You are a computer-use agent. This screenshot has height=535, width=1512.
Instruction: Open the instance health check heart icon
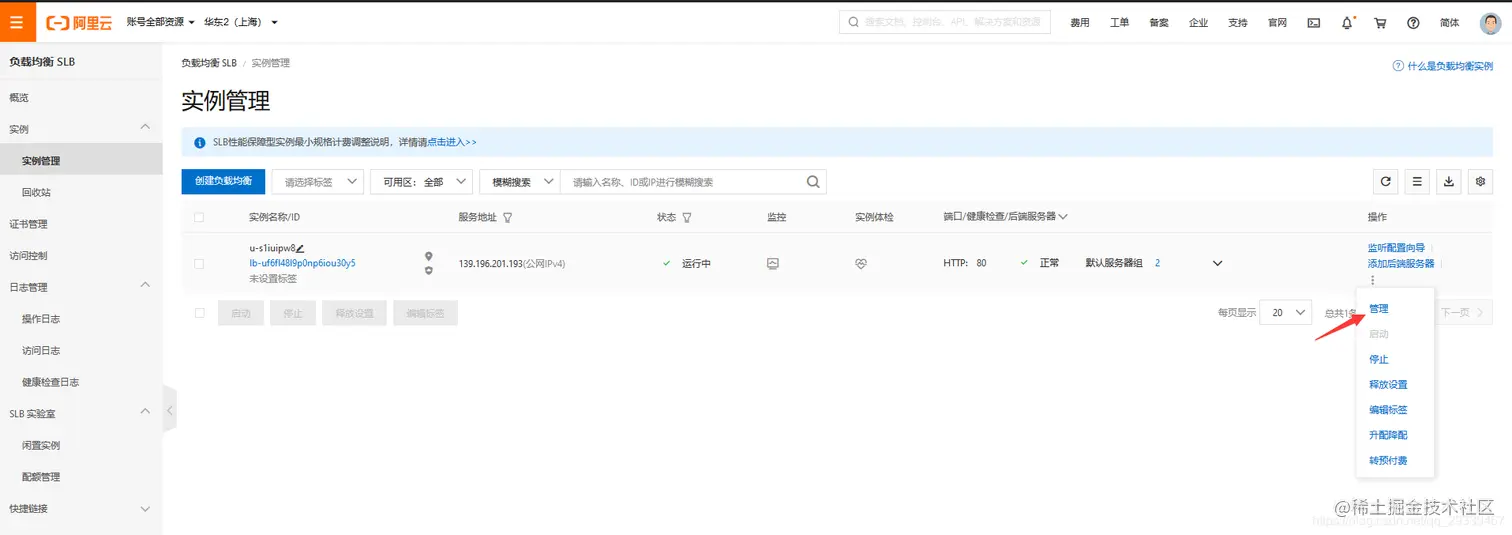coord(860,263)
